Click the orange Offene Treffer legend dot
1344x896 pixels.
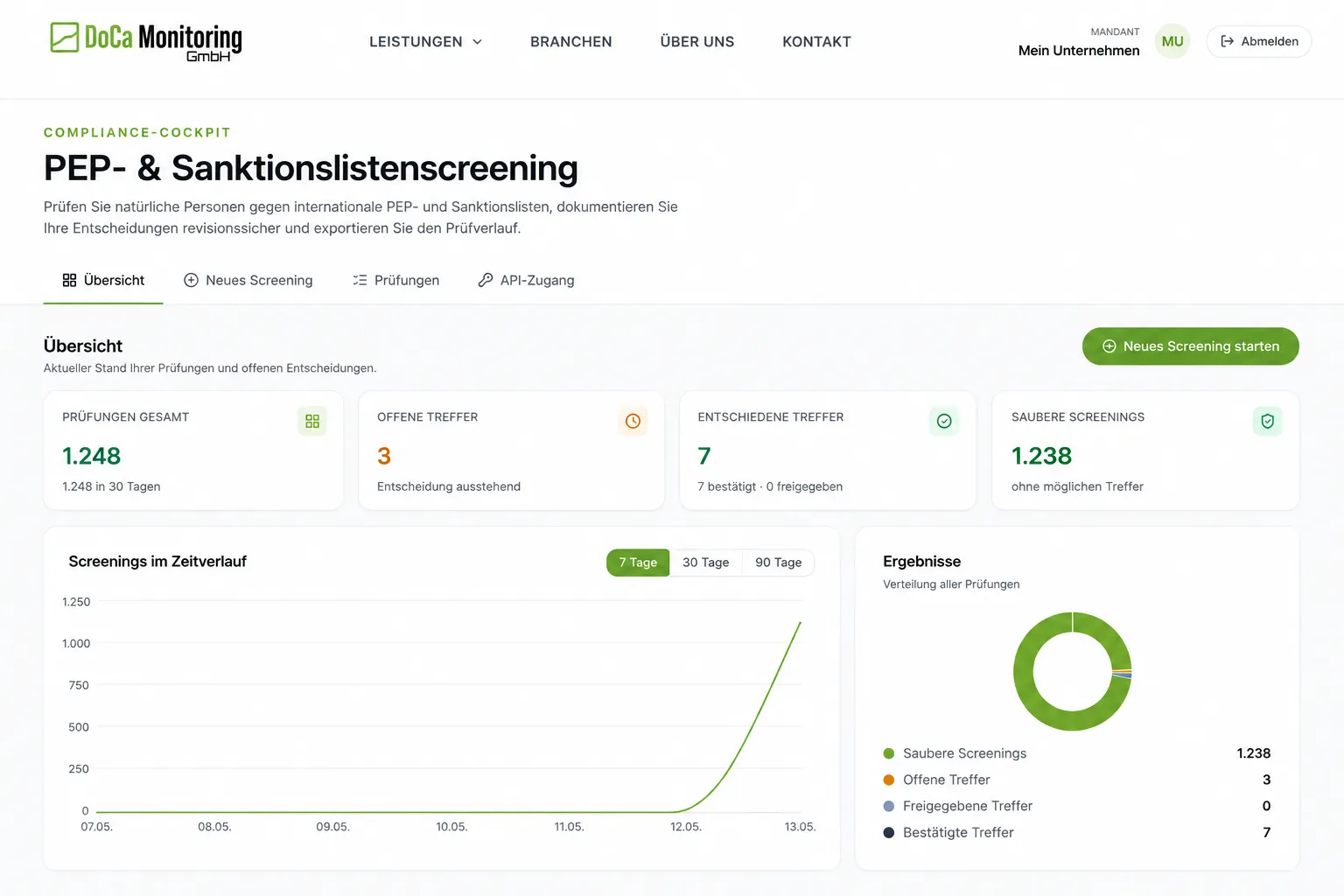coord(889,780)
